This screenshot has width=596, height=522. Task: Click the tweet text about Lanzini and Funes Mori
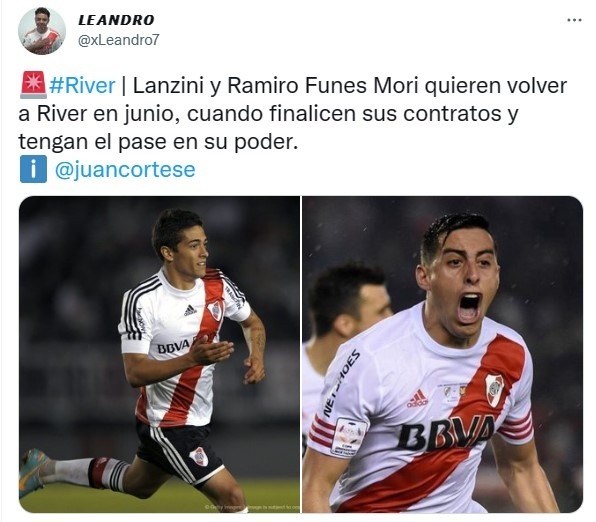point(293,114)
